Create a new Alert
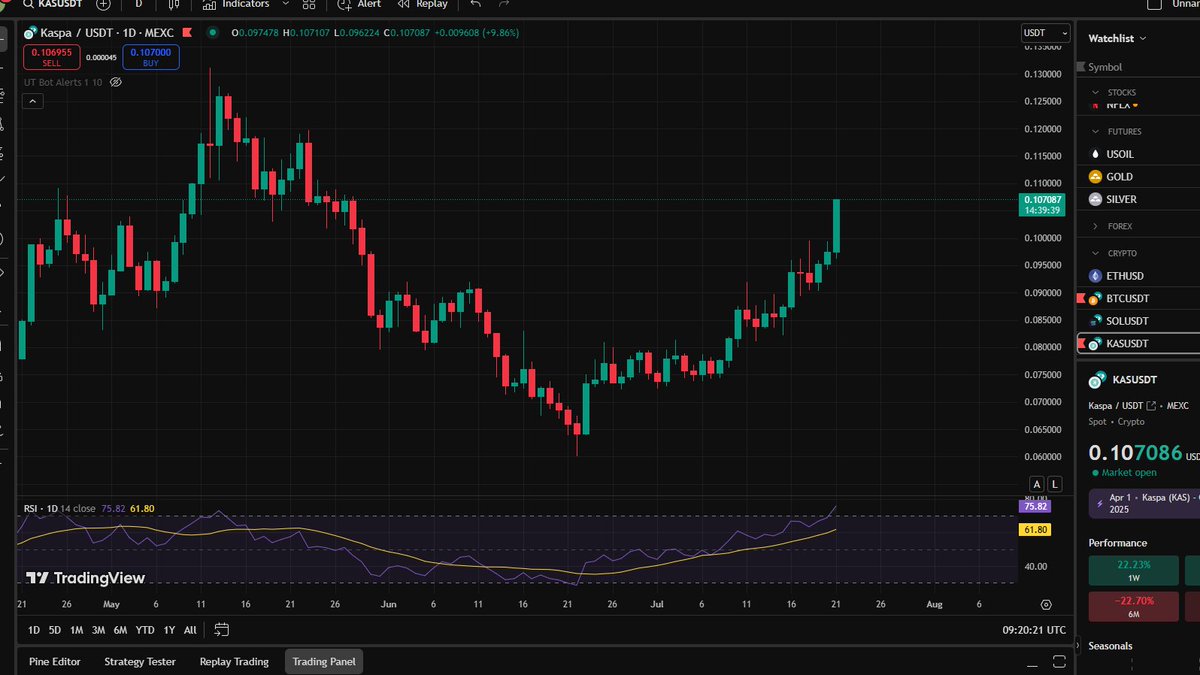The image size is (1200, 675). click(360, 4)
